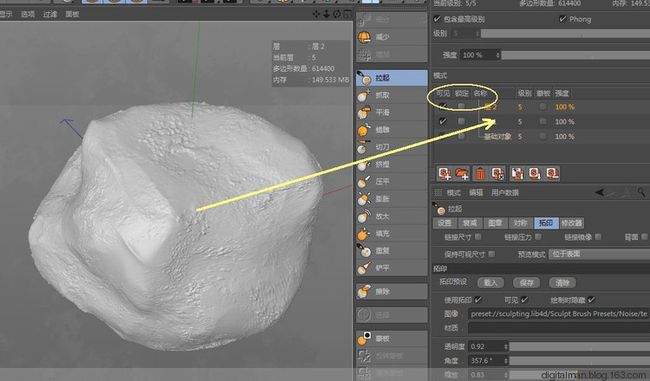Open the viewport 面板 menu

tap(72, 14)
